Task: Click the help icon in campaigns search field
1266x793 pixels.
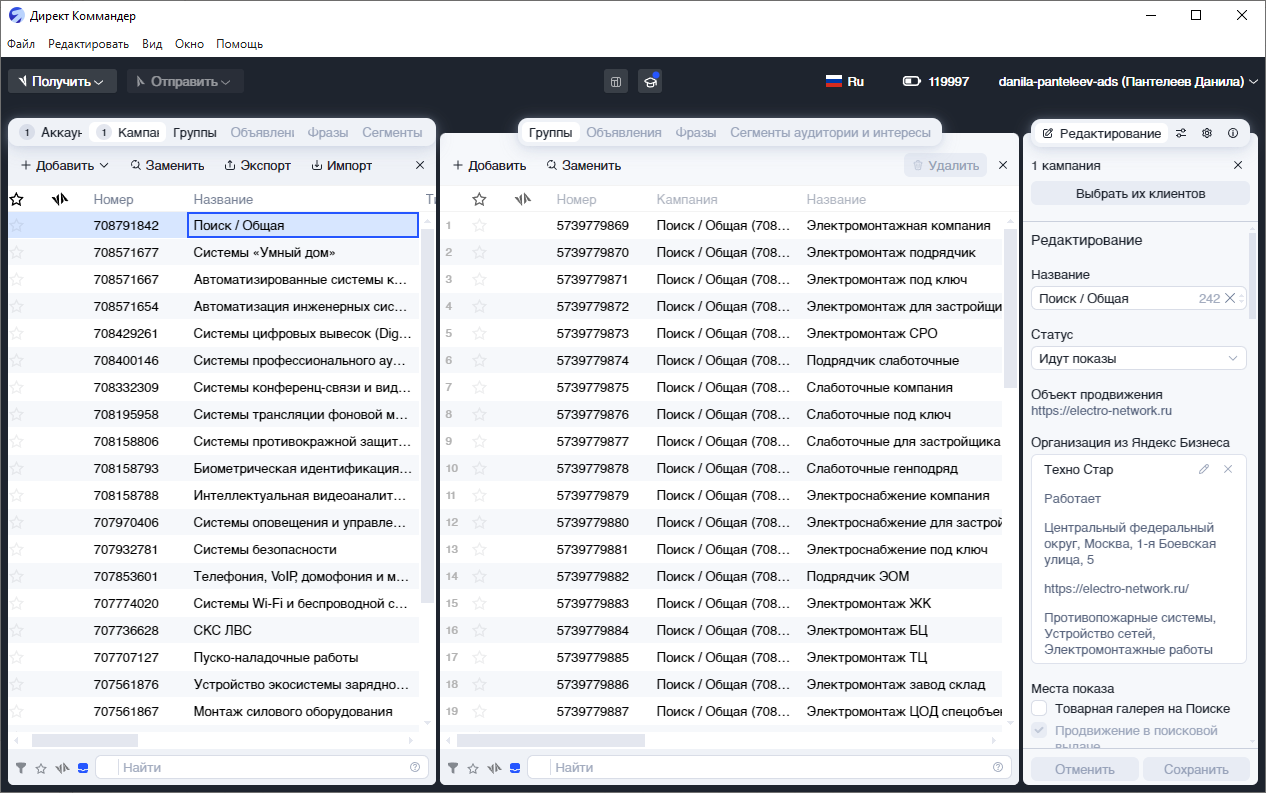Action: point(415,767)
